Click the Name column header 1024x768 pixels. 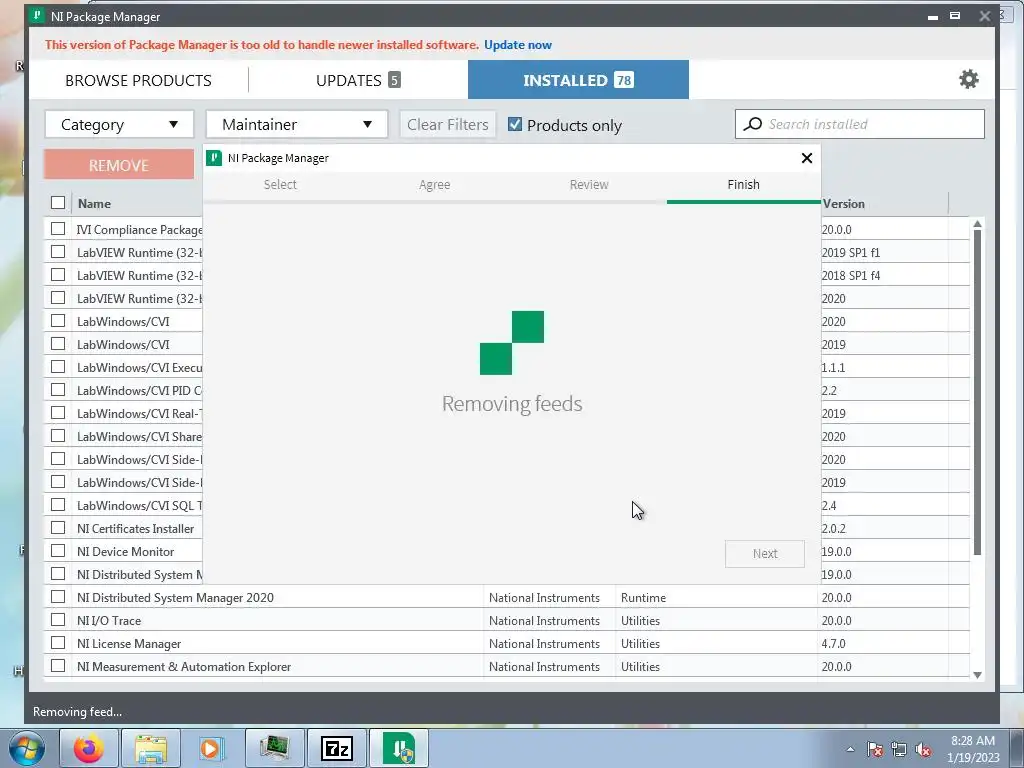point(94,203)
